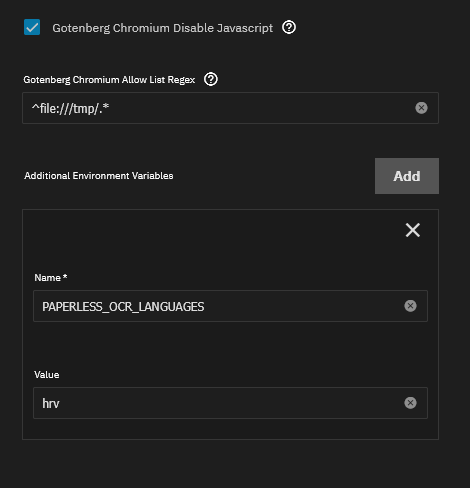Focus the environment variable Name input

point(230,306)
